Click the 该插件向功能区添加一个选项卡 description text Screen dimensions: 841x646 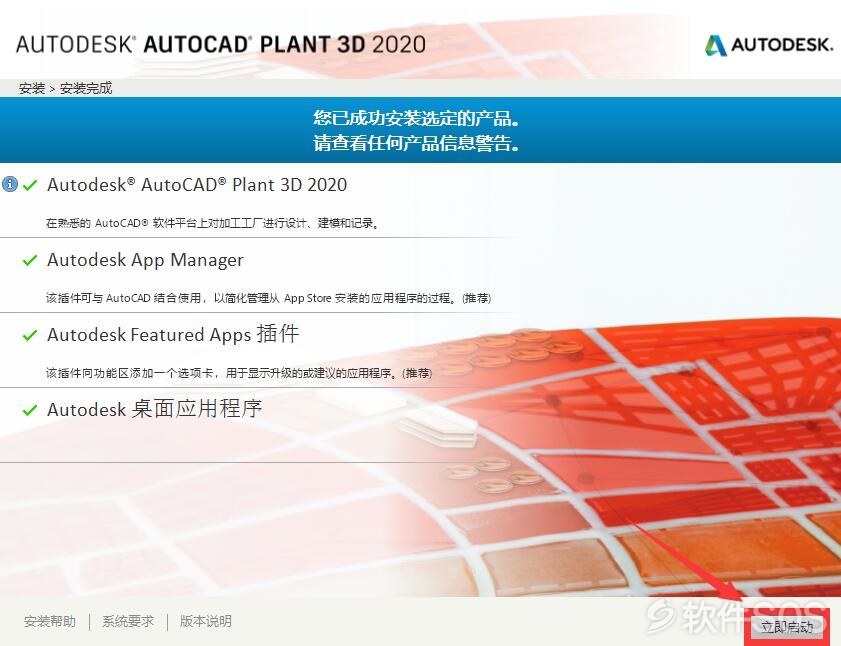tap(239, 373)
